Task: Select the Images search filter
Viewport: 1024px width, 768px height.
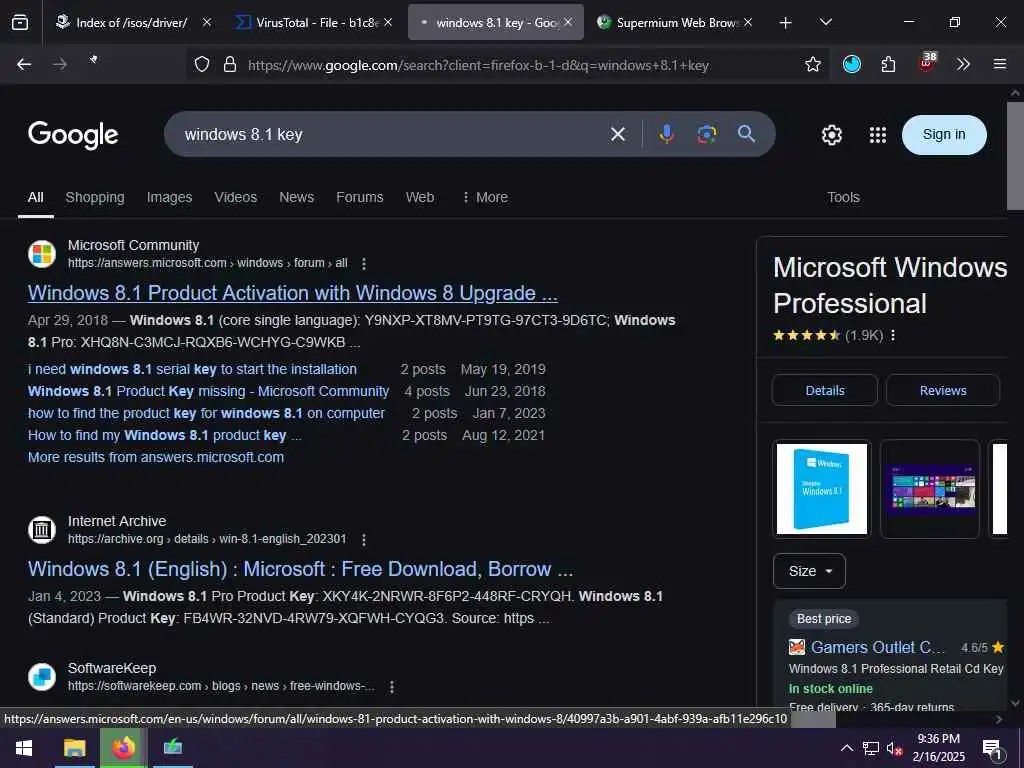Action: tap(169, 197)
